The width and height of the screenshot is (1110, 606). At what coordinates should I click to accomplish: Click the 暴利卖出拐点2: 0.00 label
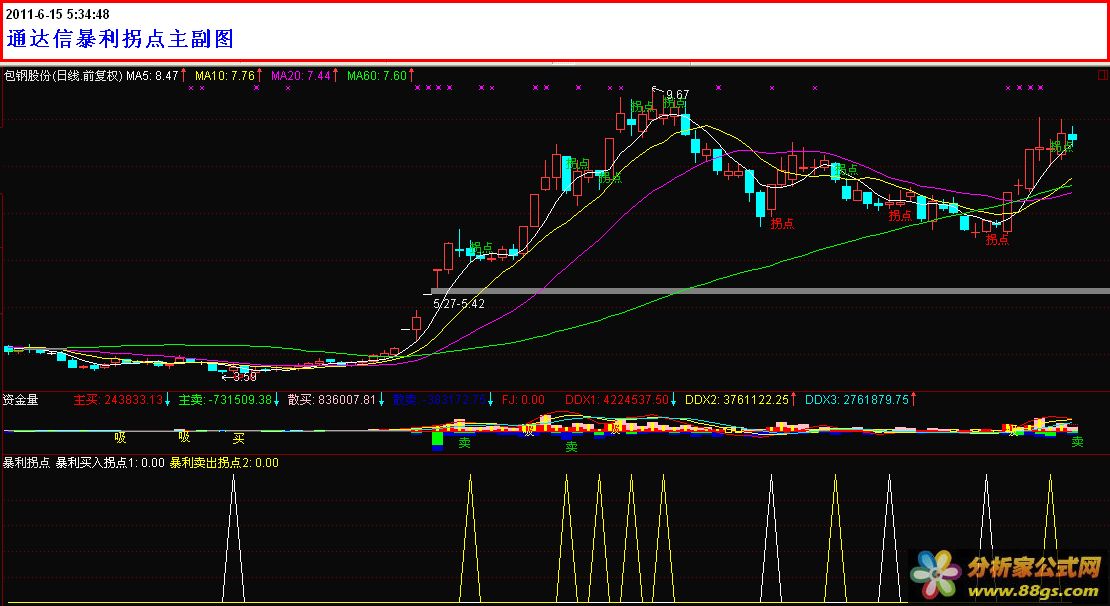[224, 463]
